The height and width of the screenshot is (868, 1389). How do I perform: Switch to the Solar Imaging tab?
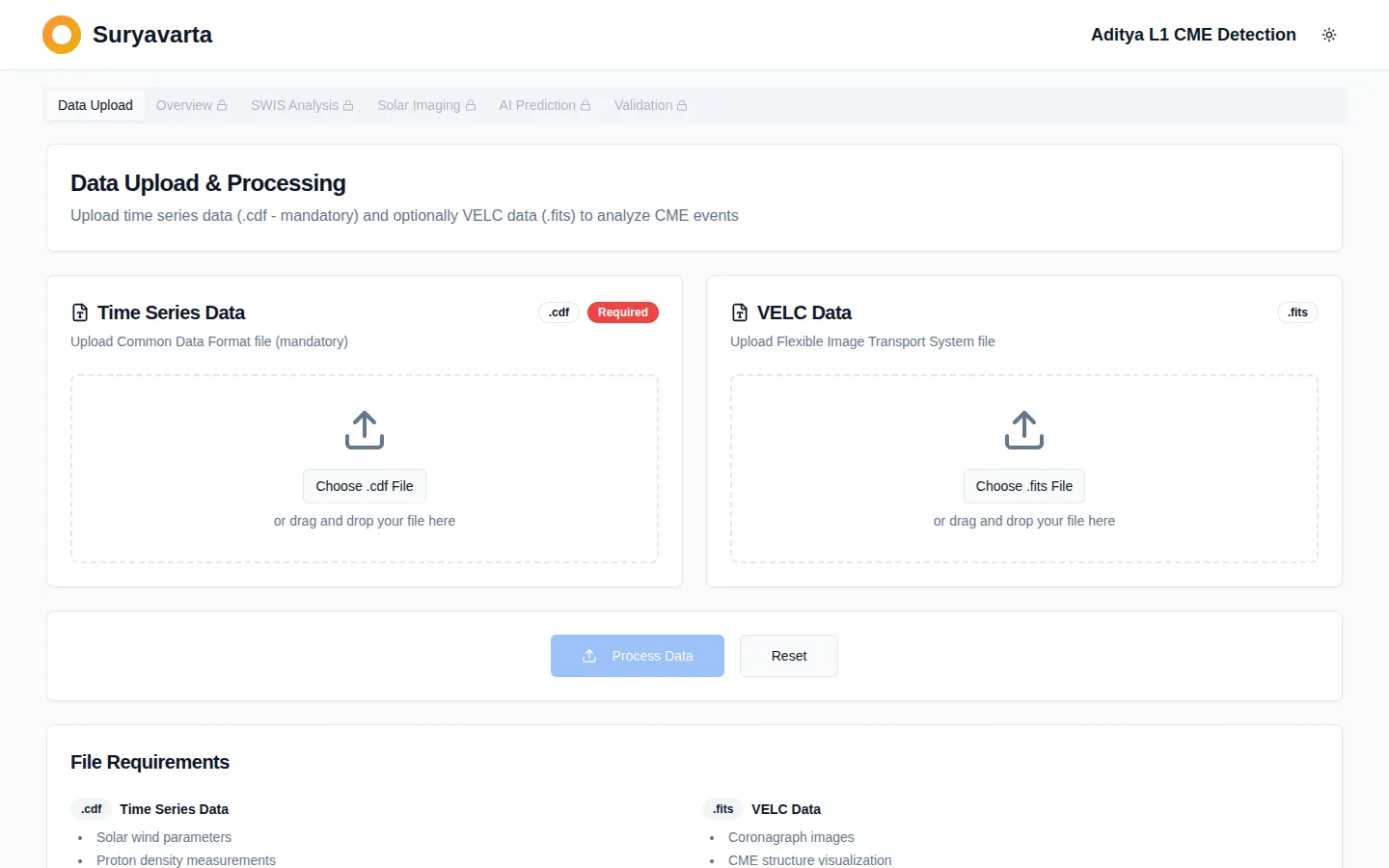click(426, 105)
